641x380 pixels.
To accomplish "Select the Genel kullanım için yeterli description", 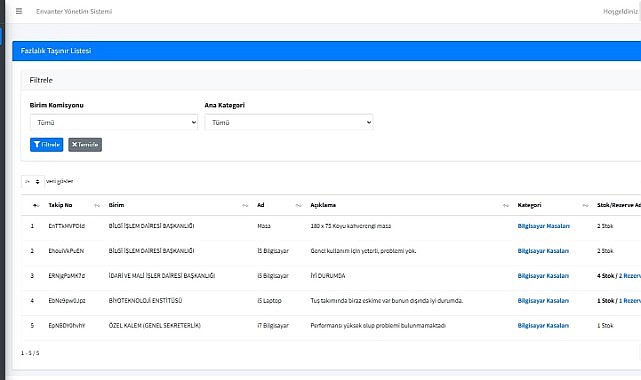I will click(363, 251).
